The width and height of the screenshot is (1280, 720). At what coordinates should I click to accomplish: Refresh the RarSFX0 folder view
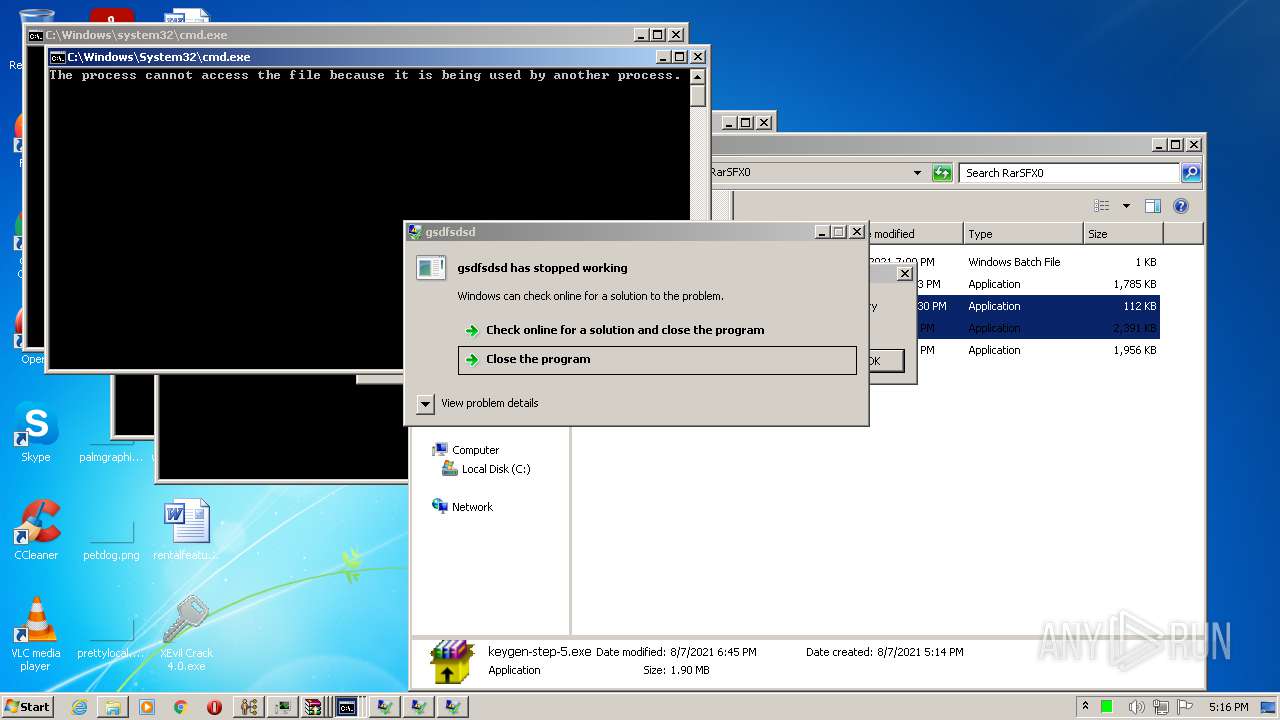tap(942, 173)
